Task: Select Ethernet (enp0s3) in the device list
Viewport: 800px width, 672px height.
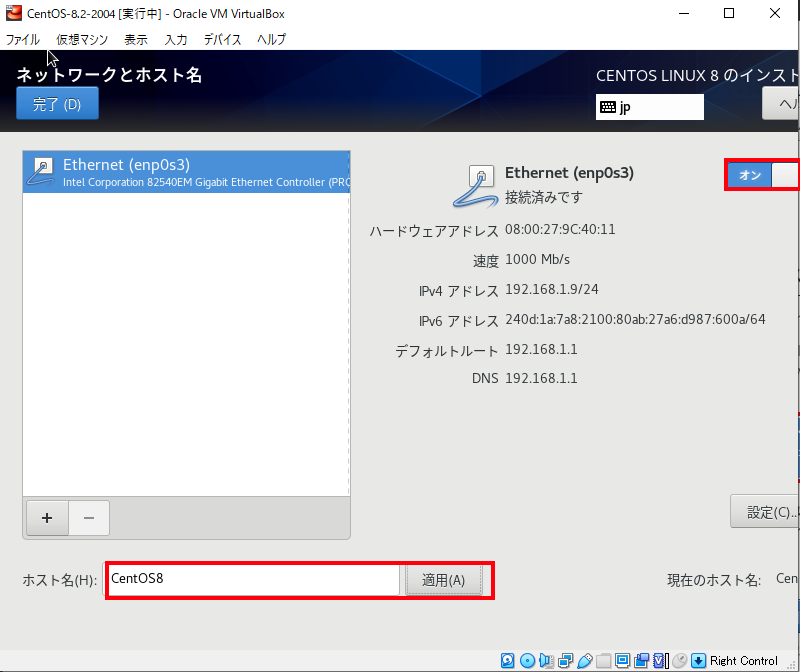Action: coord(186,172)
